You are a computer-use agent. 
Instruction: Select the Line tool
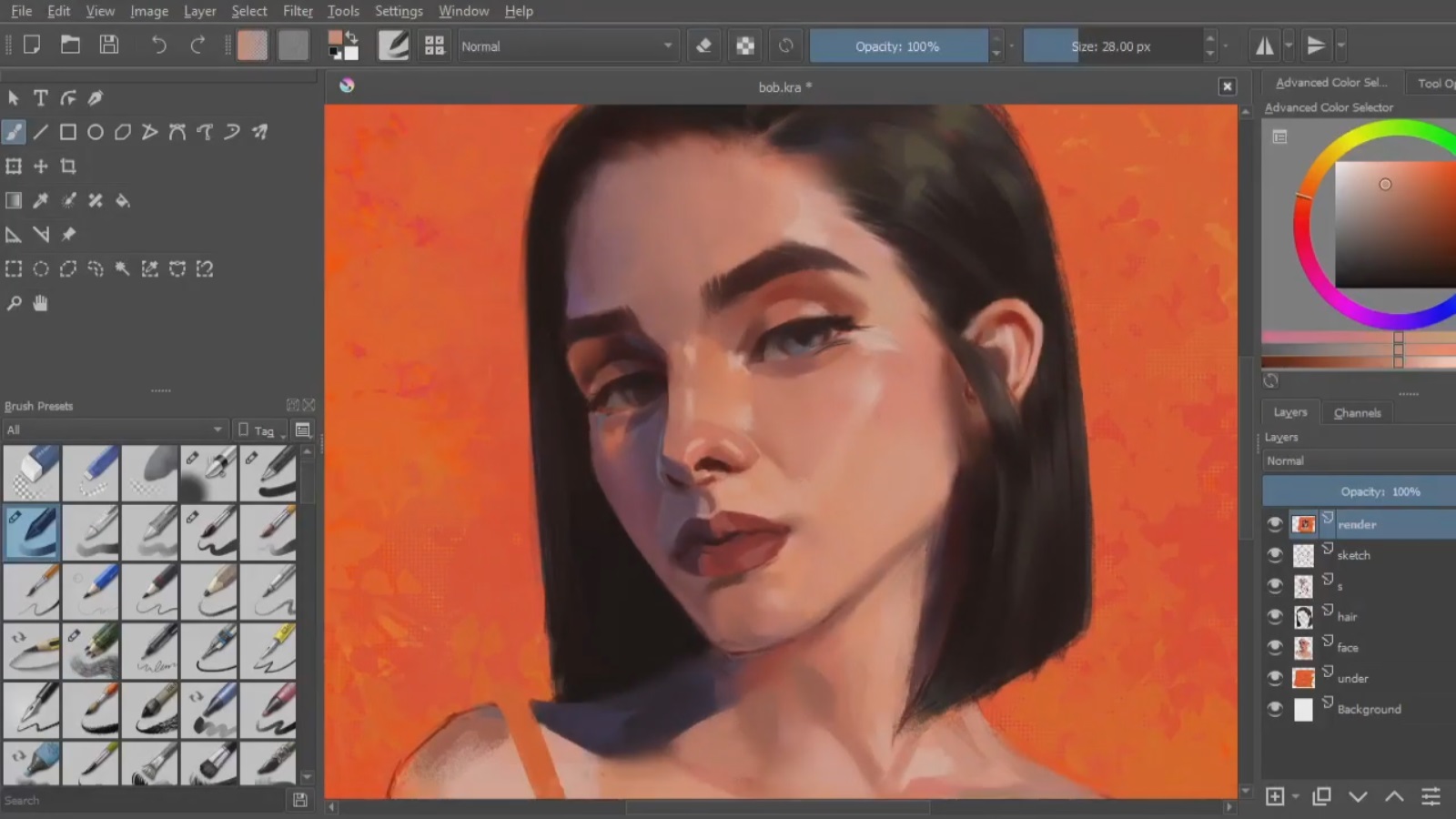41,132
